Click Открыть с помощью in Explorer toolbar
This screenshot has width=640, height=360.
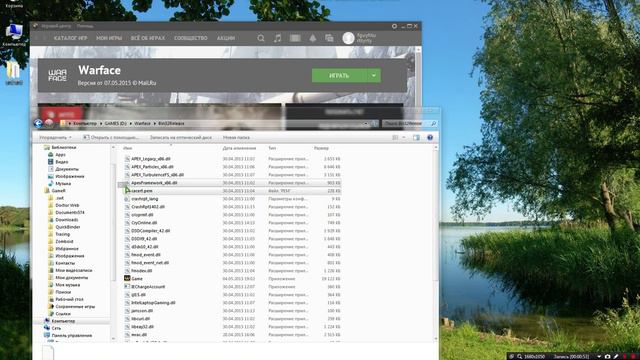pos(111,138)
